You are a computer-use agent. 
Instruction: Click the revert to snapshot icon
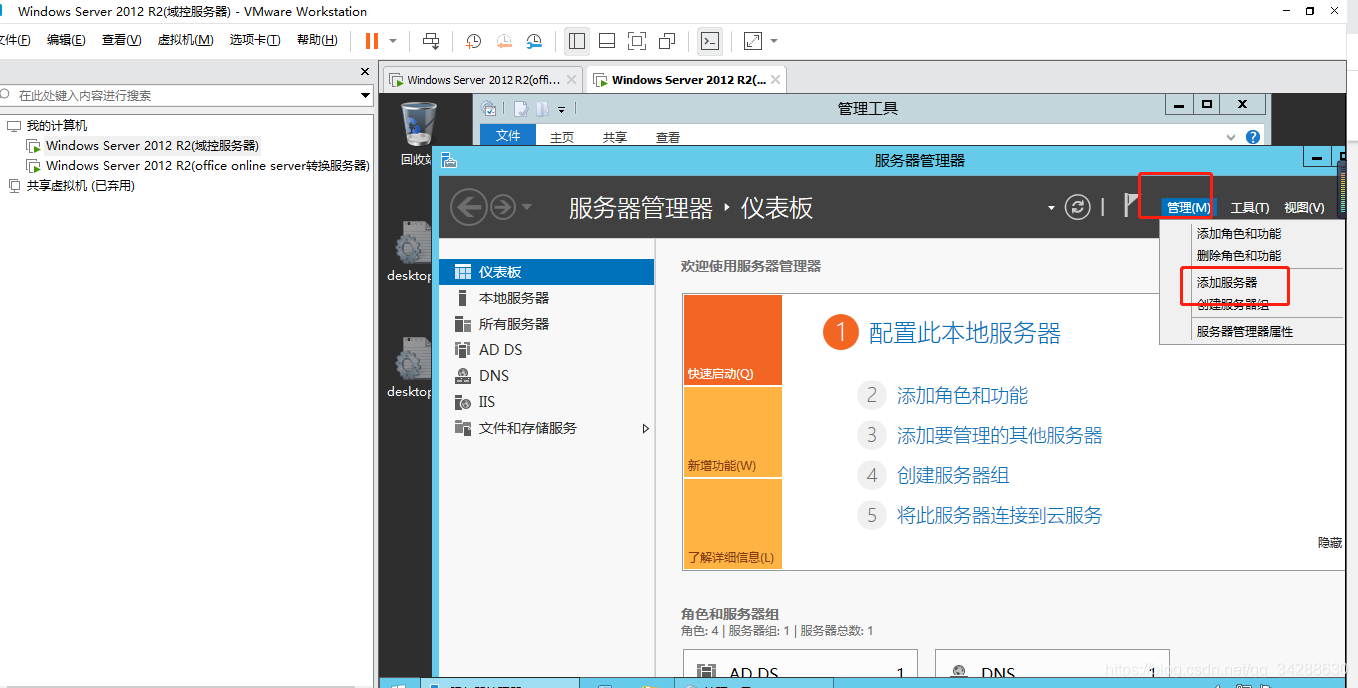[504, 41]
